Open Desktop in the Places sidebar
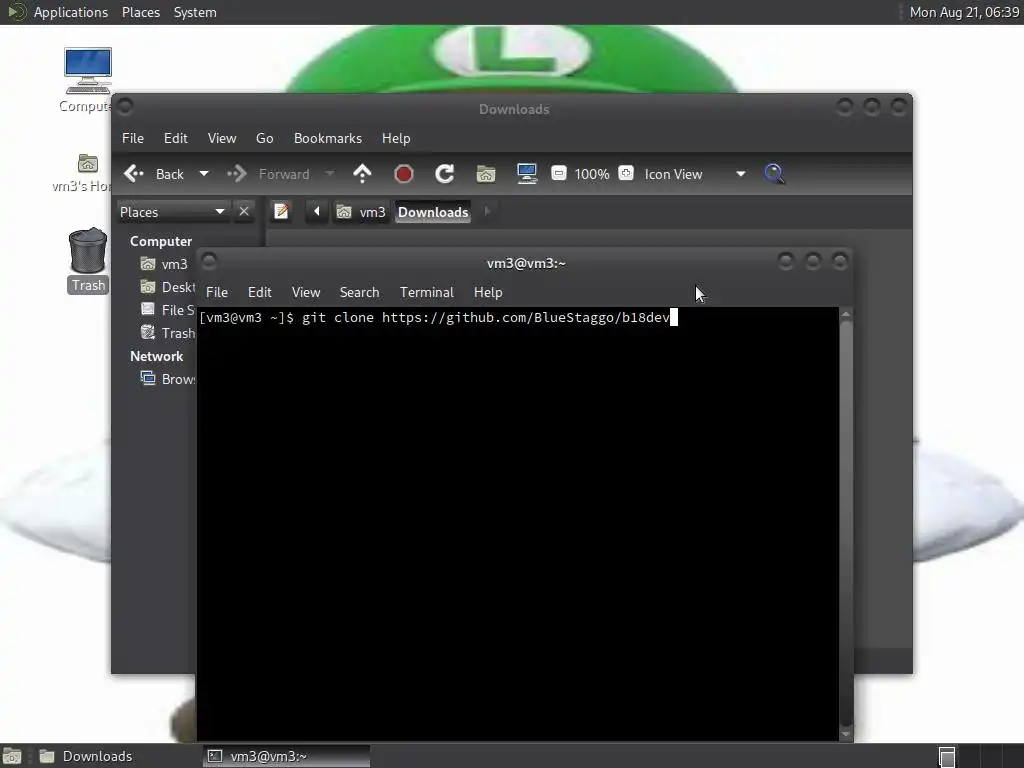Image resolution: width=1024 pixels, height=768 pixels. pyautogui.click(x=167, y=287)
